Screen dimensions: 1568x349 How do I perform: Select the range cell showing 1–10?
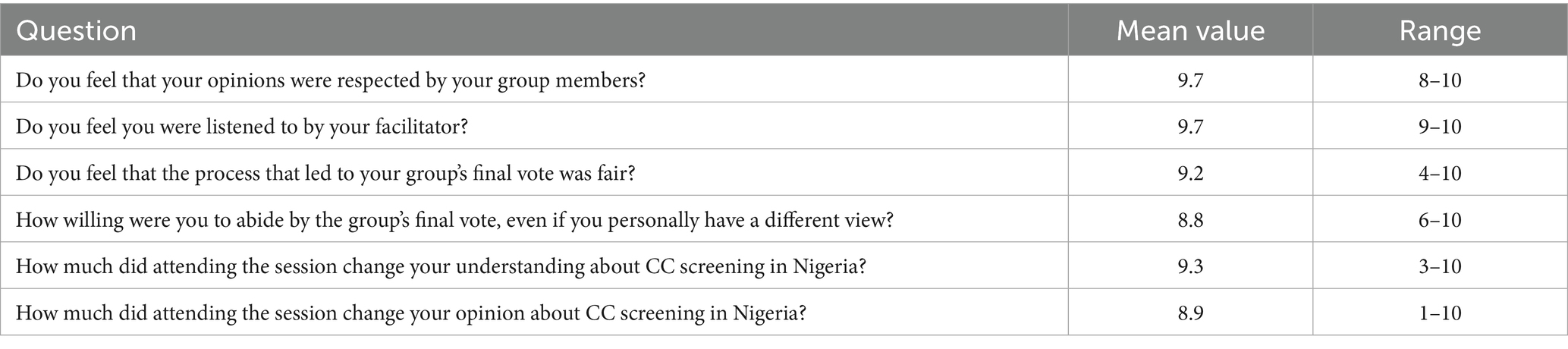(1440, 313)
